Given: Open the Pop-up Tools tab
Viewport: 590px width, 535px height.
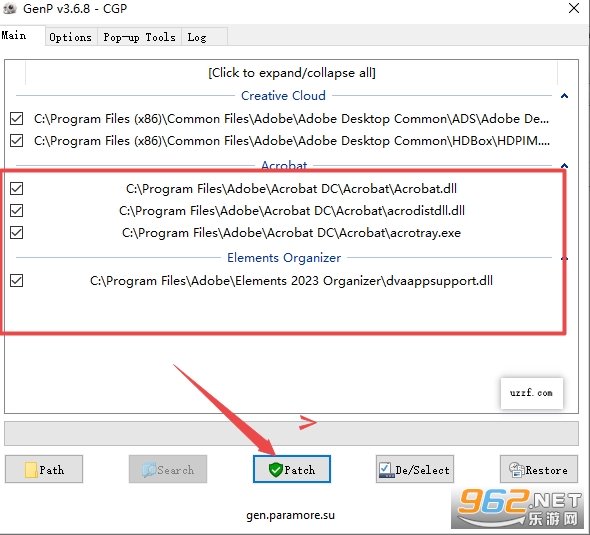Looking at the screenshot, I should [140, 37].
